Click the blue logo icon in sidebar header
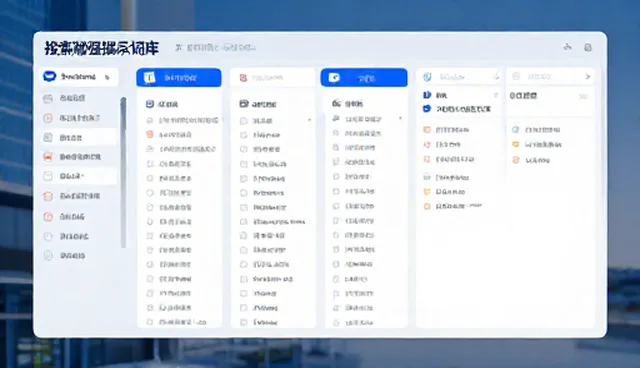The height and width of the screenshot is (368, 640). (49, 76)
